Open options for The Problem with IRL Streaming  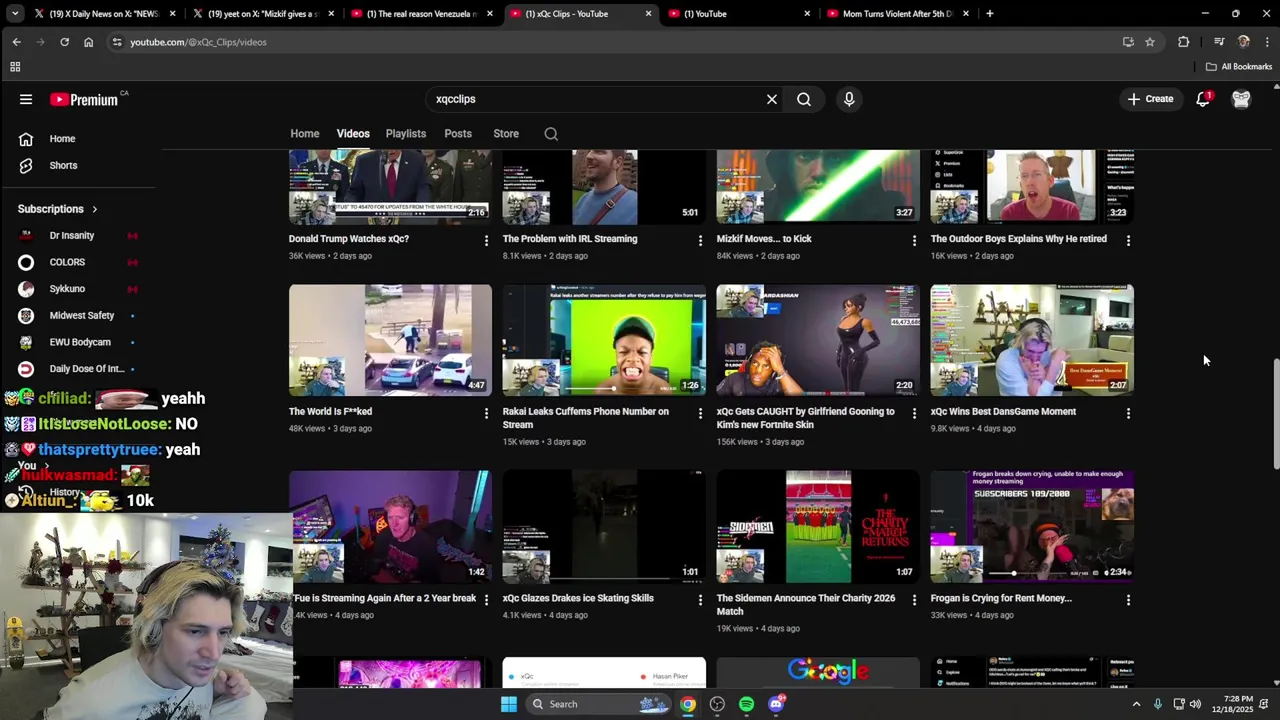700,240
